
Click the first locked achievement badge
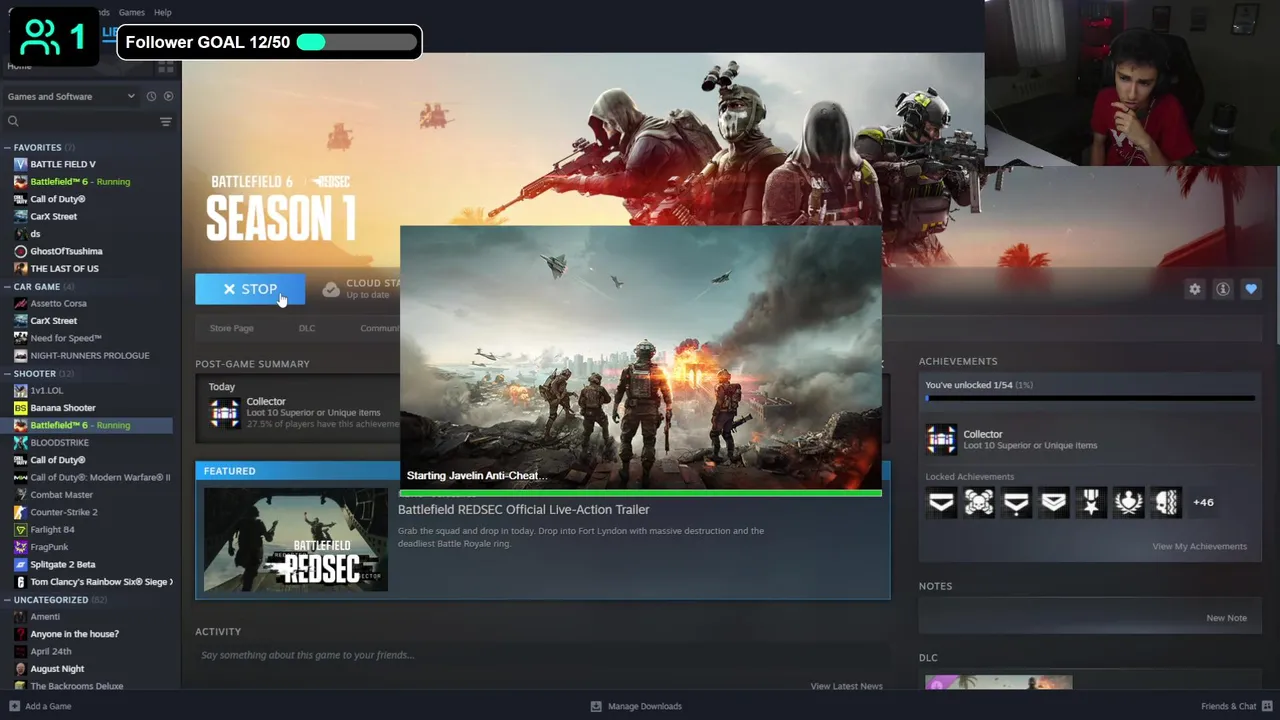coord(941,502)
